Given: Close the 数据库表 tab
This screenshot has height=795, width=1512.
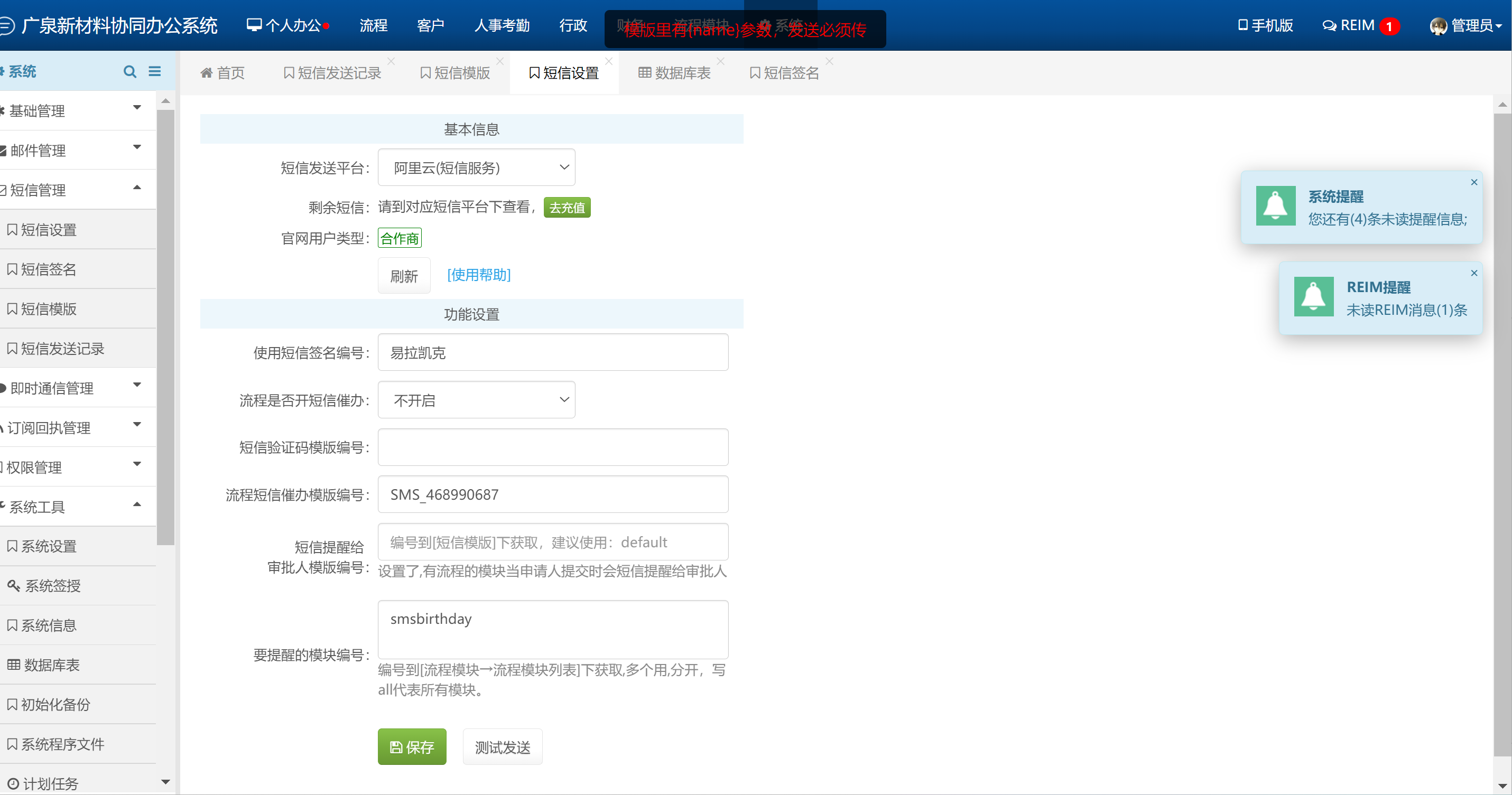Looking at the screenshot, I should pos(721,61).
